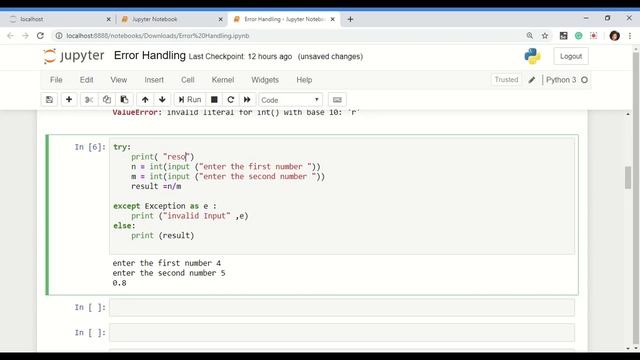Open the Insert menu
Image resolution: width=640 pixels, height=360 pixels.
click(154, 80)
